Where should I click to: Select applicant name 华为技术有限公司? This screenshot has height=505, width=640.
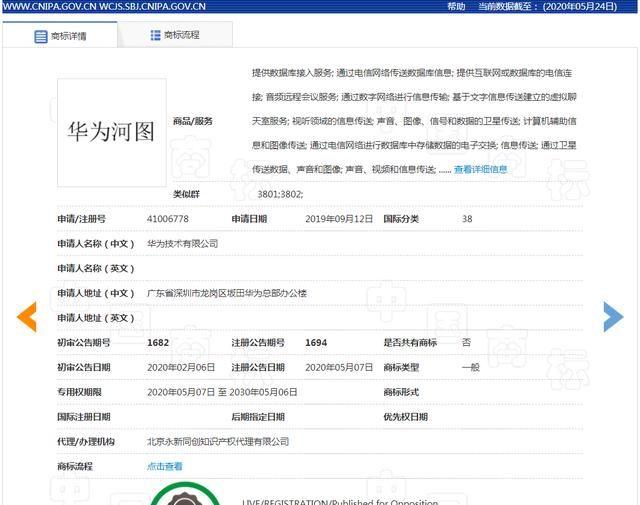(182, 244)
